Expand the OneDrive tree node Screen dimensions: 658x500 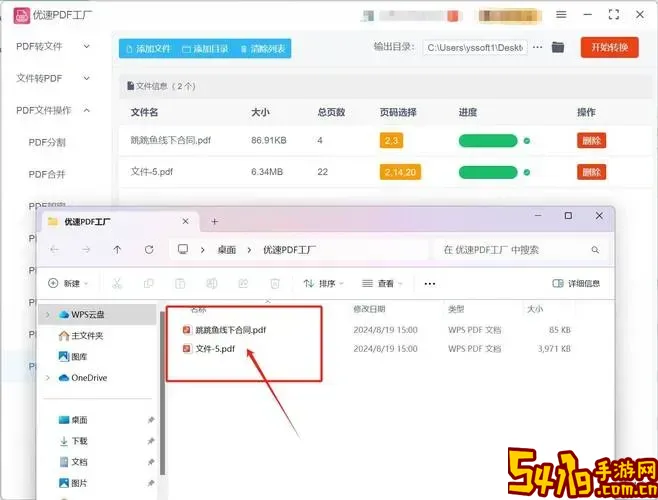click(x=47, y=378)
